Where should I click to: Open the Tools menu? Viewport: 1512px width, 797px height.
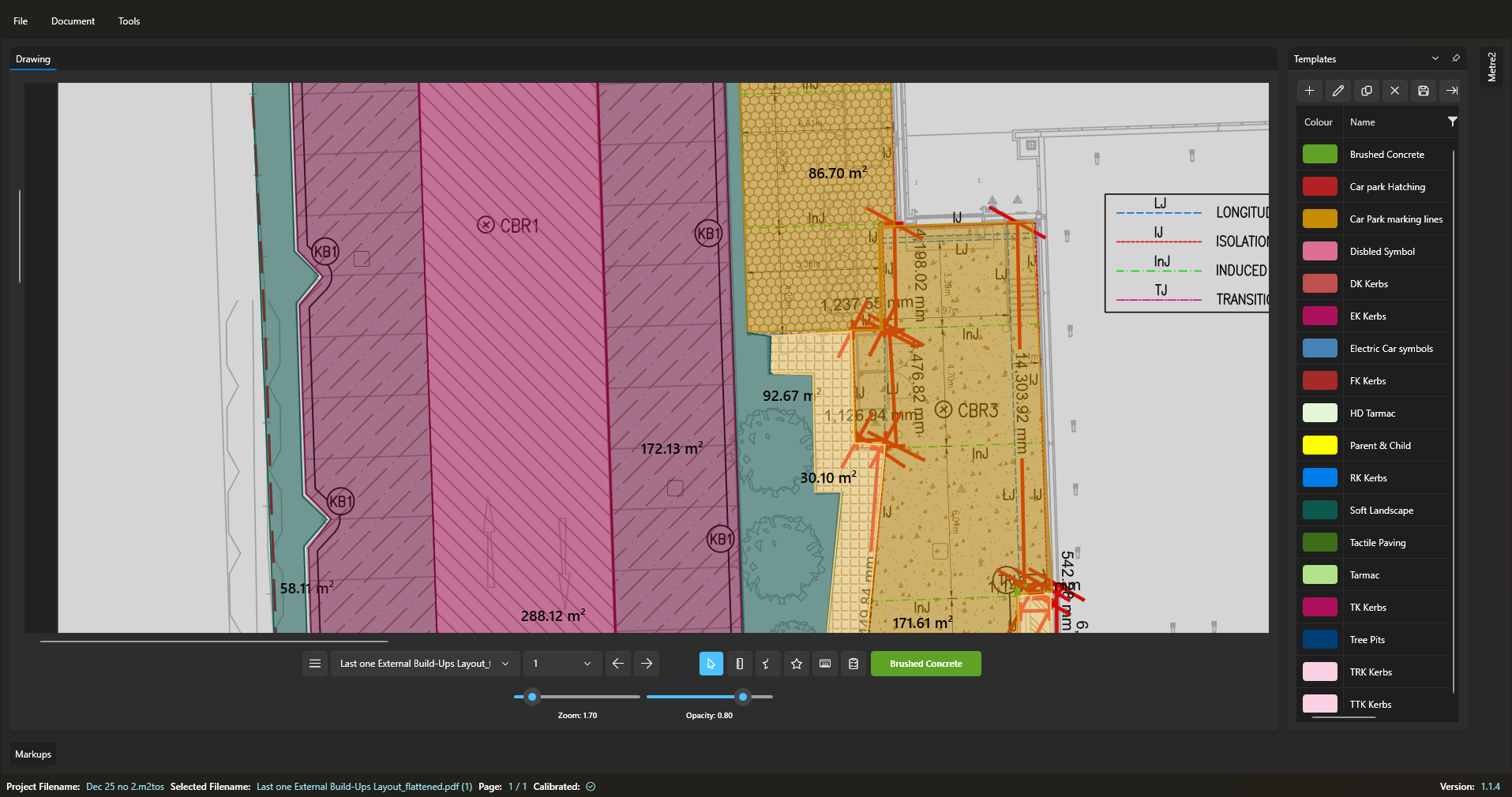pos(128,21)
